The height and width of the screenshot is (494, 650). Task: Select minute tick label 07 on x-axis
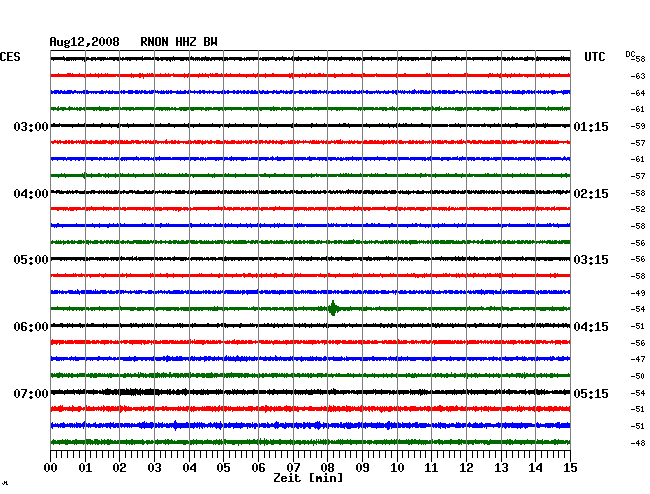293,467
